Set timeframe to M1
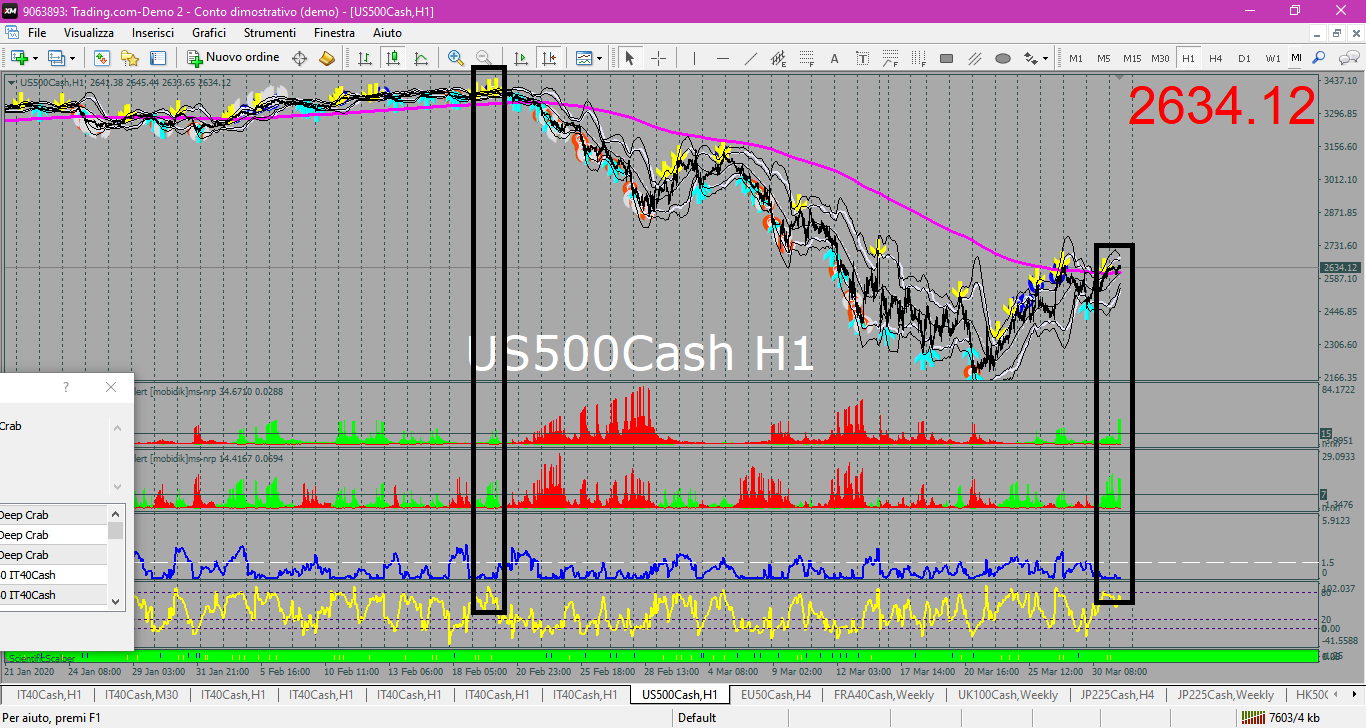The image size is (1366, 728). (x=1076, y=58)
